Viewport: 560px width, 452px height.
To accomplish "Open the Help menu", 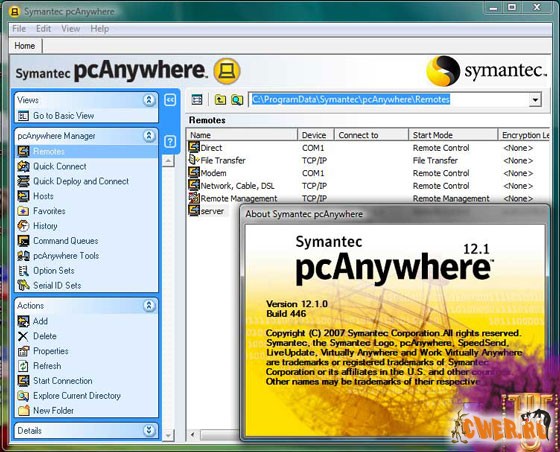I will click(x=100, y=29).
